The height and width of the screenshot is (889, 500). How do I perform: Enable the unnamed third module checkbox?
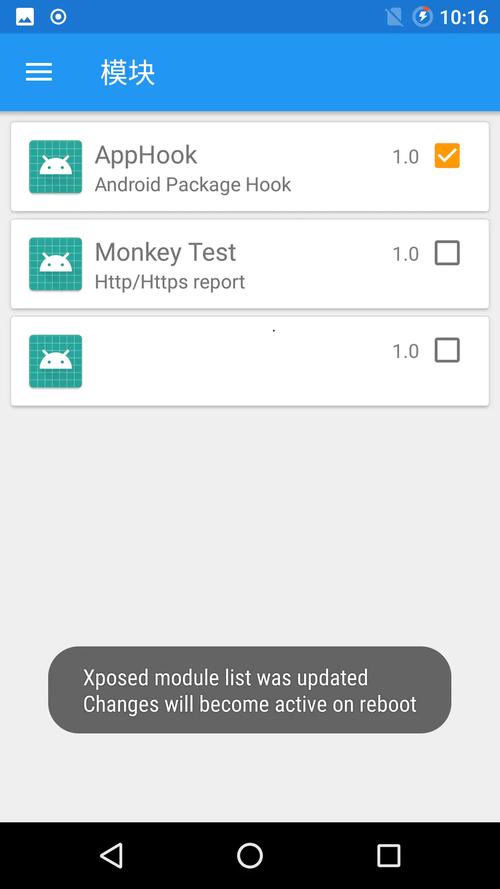(447, 350)
